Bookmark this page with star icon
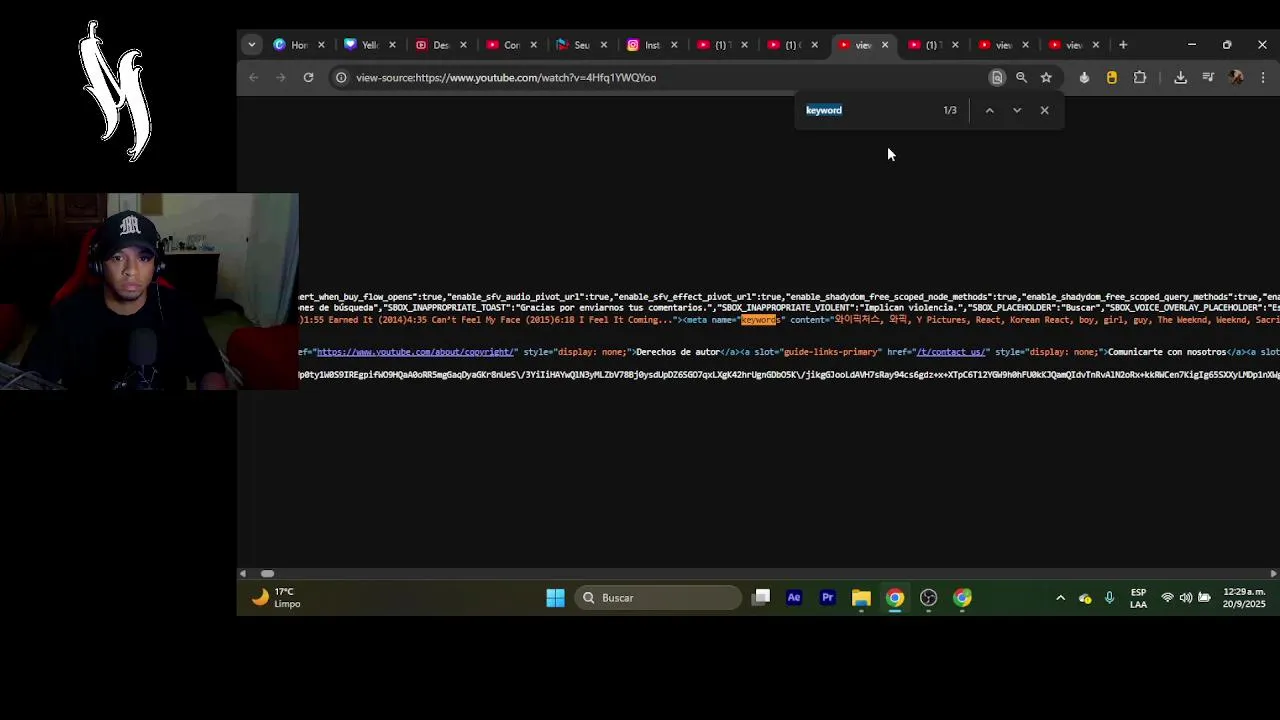Screen dimensions: 1280x720 click(x=1046, y=77)
